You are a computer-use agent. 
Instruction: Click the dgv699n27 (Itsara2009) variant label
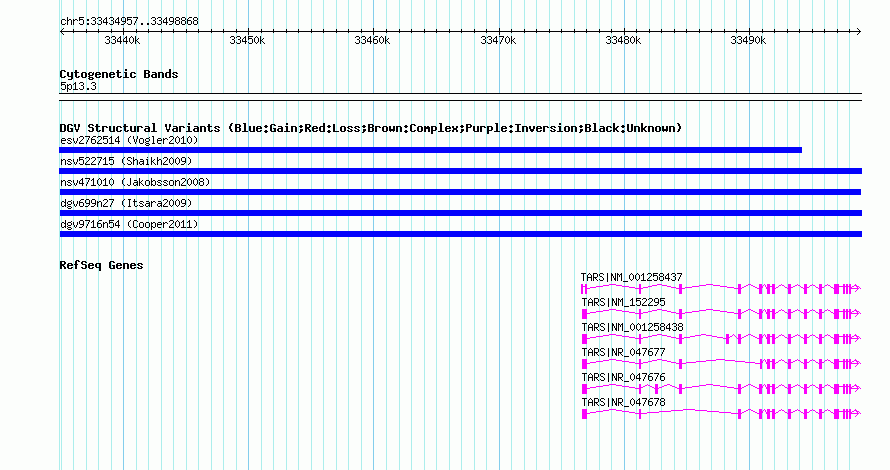126,203
